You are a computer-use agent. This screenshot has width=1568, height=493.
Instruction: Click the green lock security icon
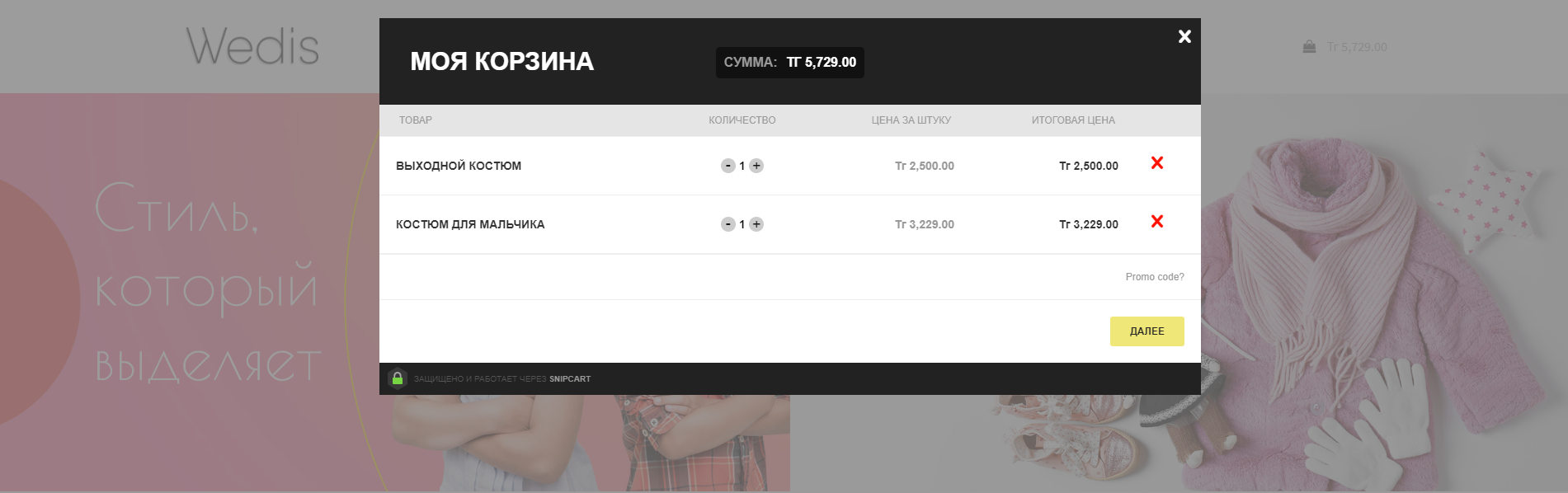pyautogui.click(x=398, y=378)
